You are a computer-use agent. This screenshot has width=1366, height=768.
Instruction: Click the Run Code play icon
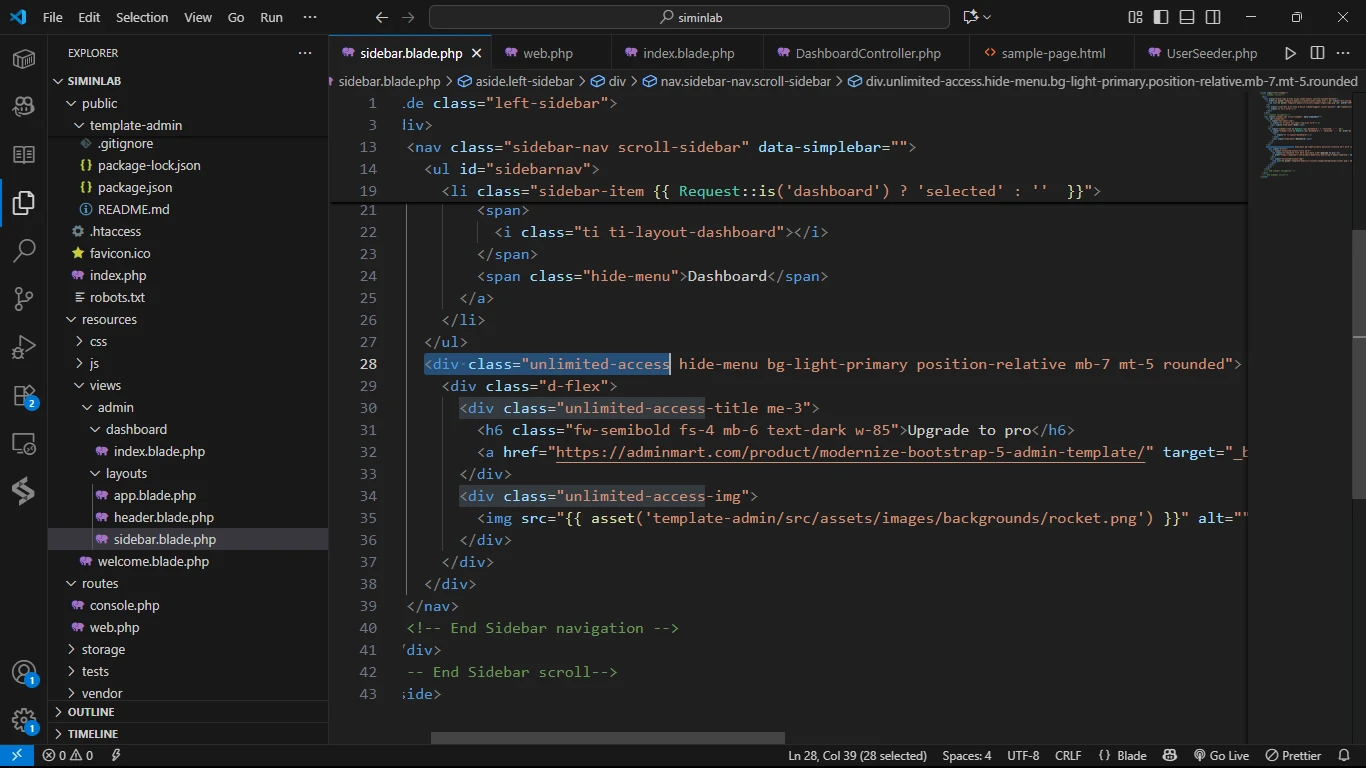(x=1290, y=53)
